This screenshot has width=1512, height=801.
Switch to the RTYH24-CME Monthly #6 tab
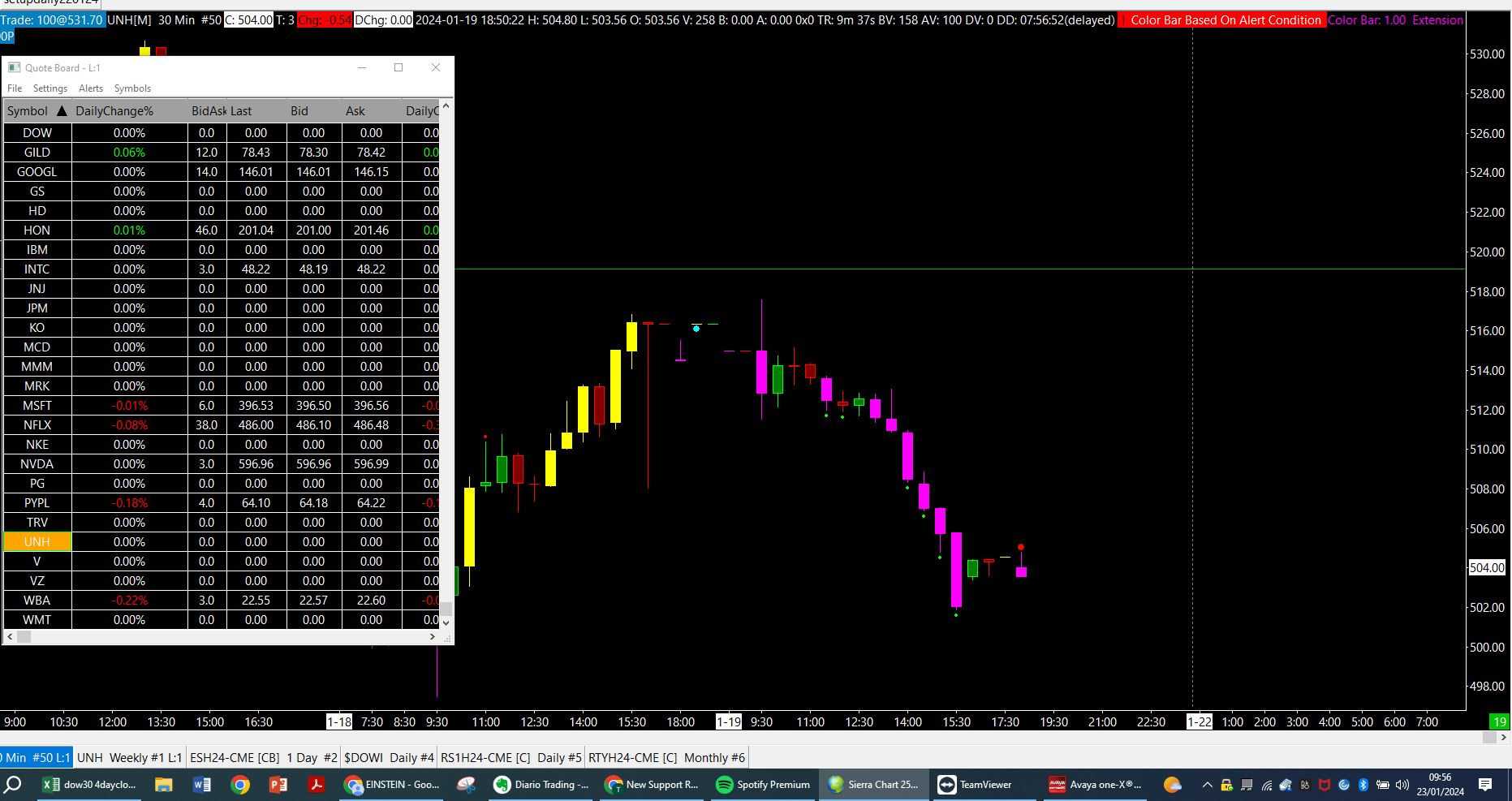[666, 757]
